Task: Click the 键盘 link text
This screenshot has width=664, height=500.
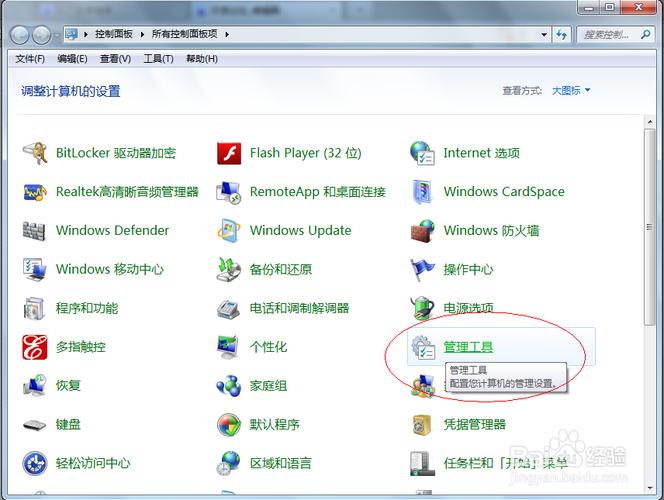Action: pos(68,425)
